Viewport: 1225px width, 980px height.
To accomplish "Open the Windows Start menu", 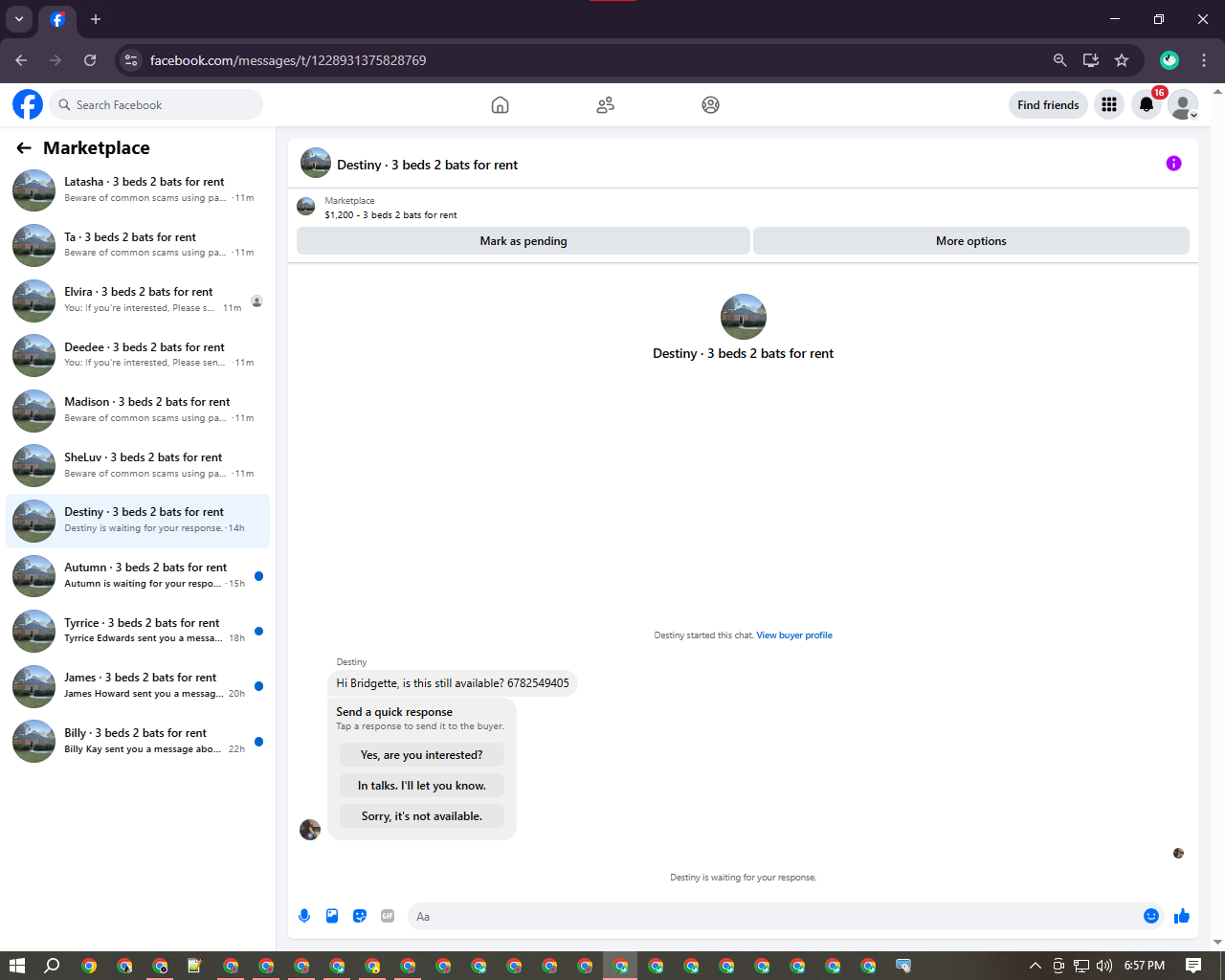I will click(x=16, y=966).
